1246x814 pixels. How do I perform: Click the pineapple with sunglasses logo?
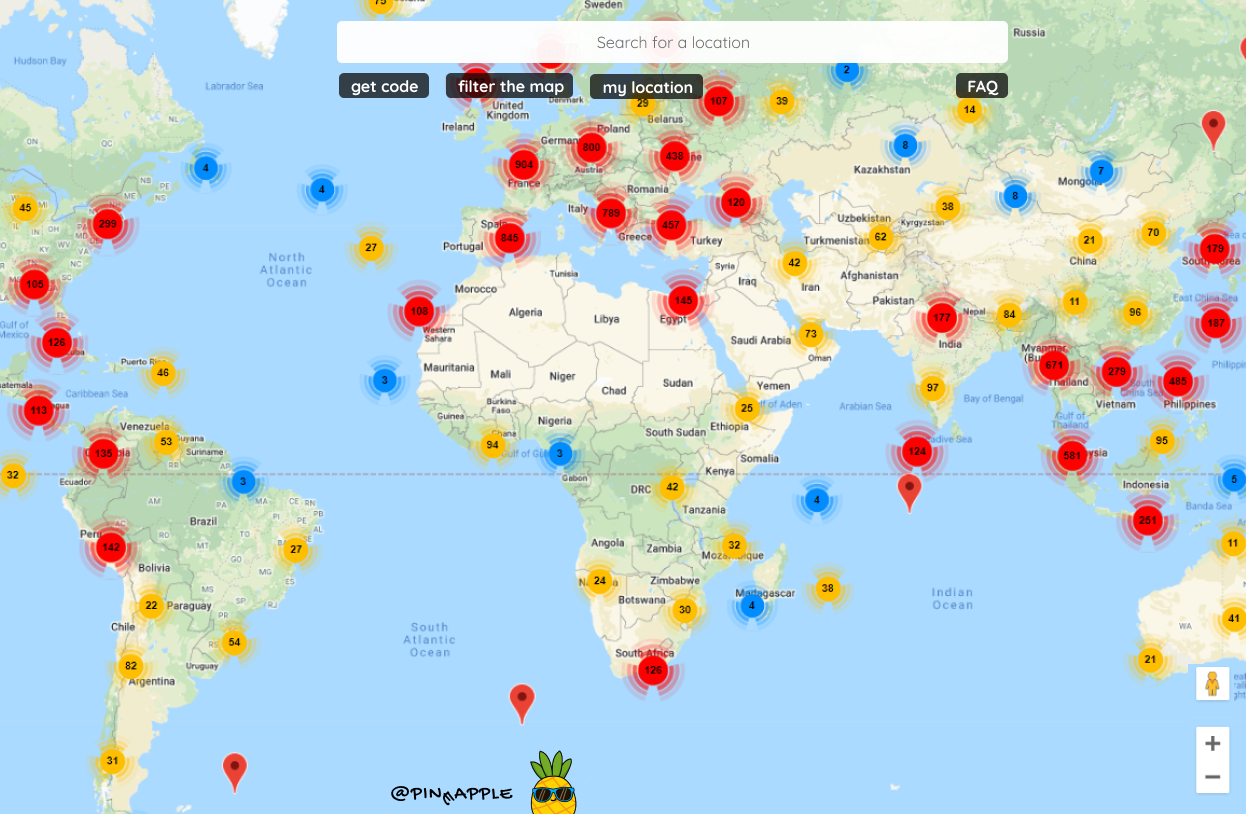(553, 783)
